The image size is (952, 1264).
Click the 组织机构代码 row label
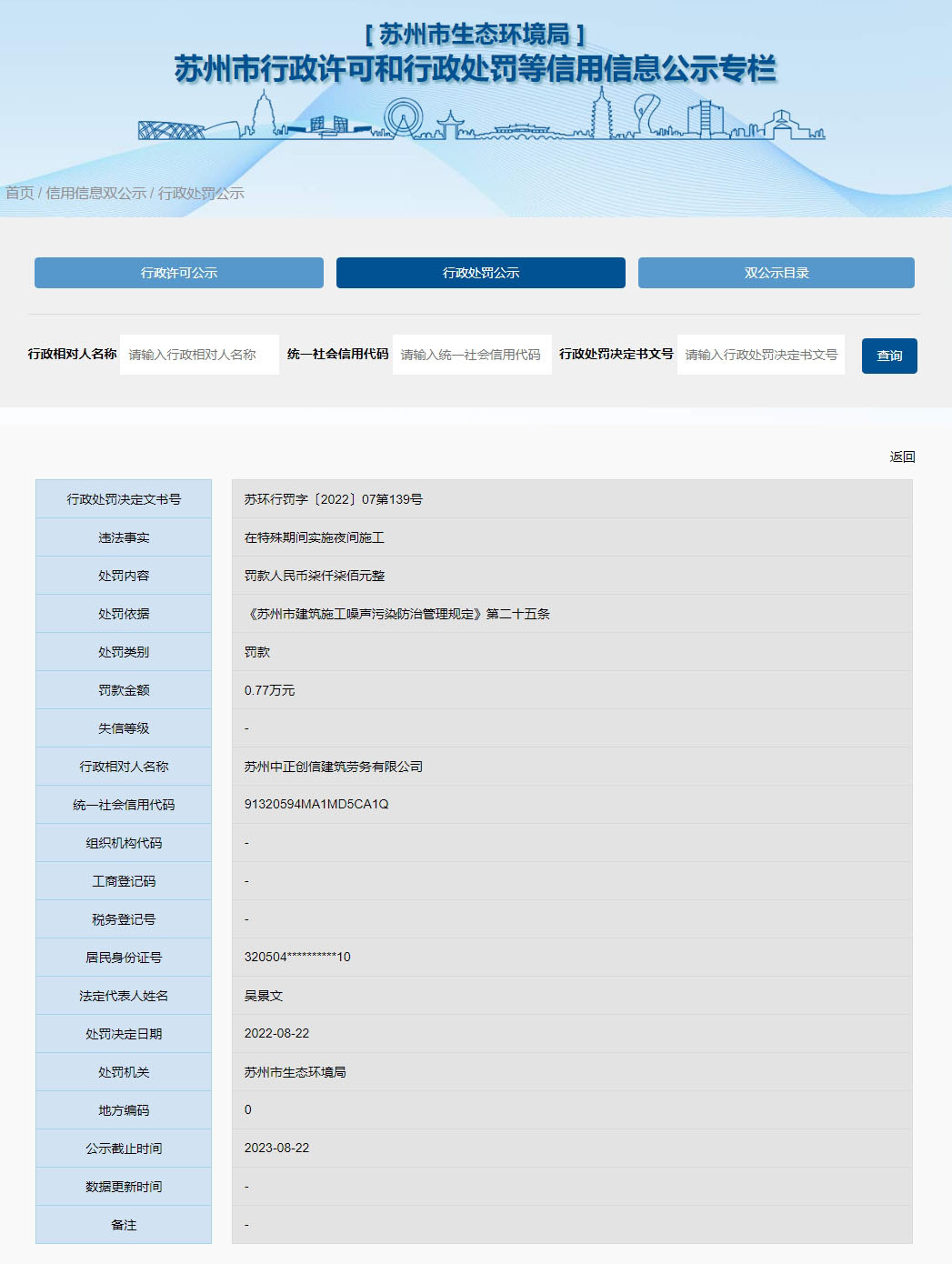click(x=124, y=843)
